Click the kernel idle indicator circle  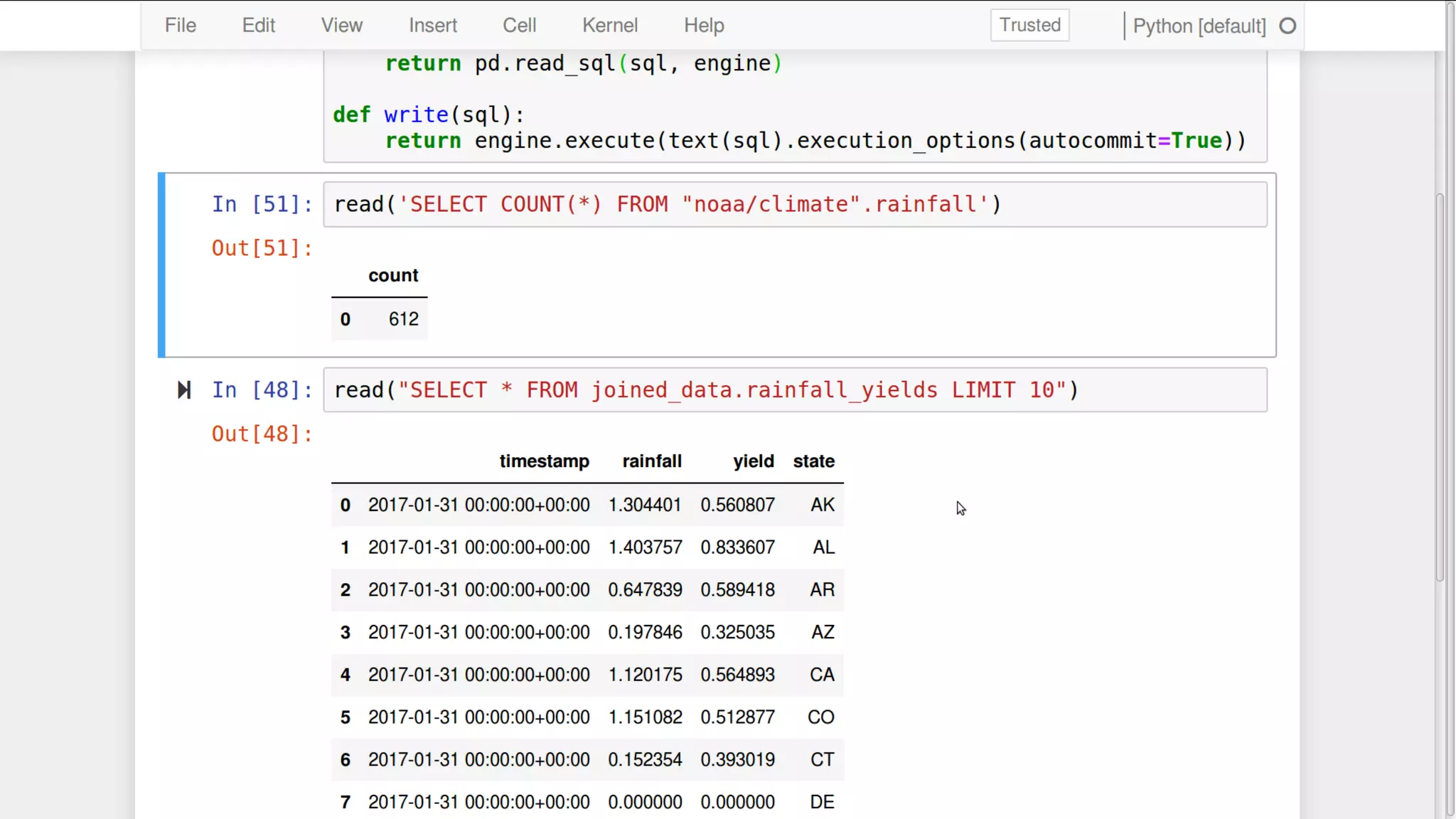[1288, 26]
